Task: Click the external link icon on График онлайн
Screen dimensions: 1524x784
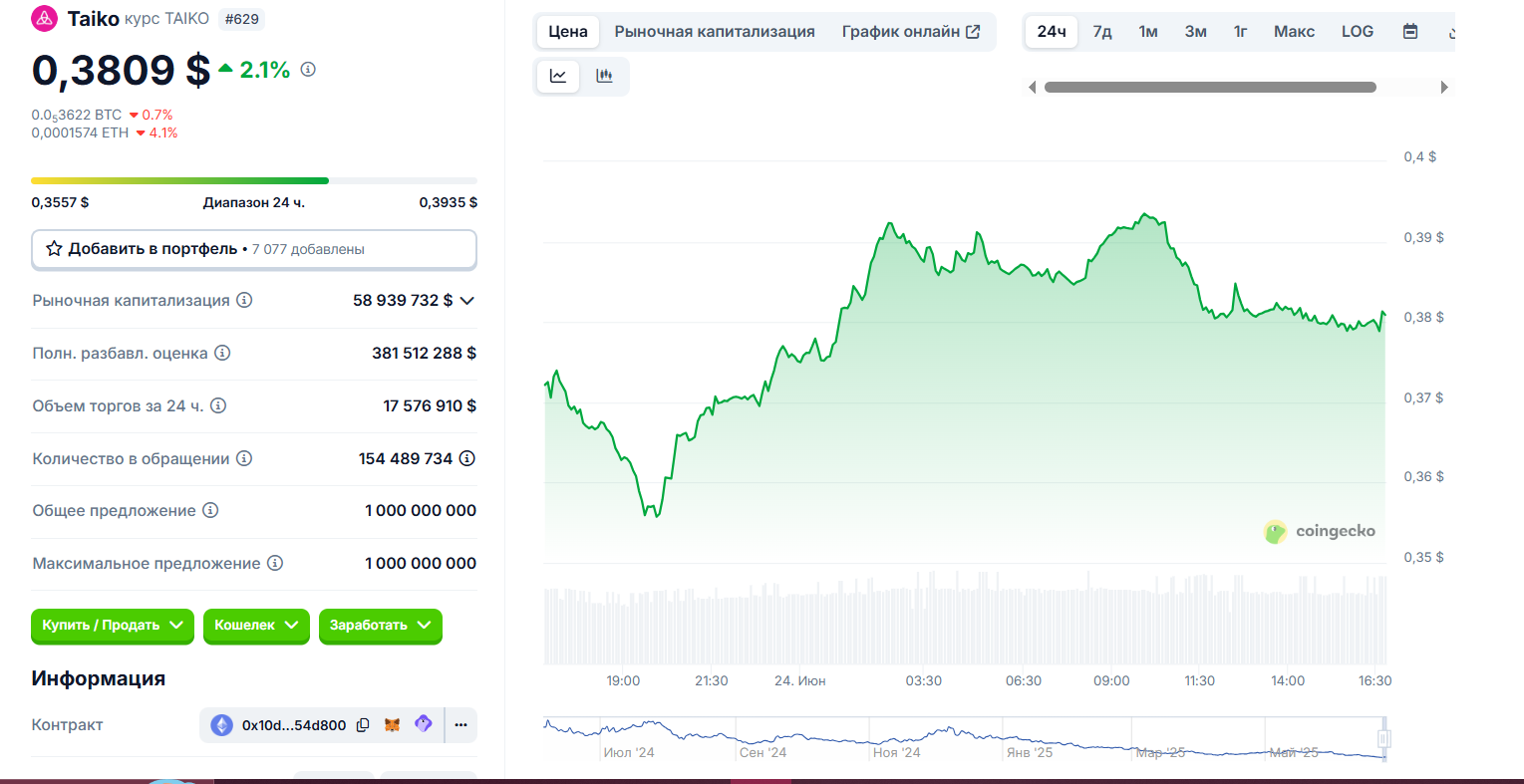Action: [973, 32]
